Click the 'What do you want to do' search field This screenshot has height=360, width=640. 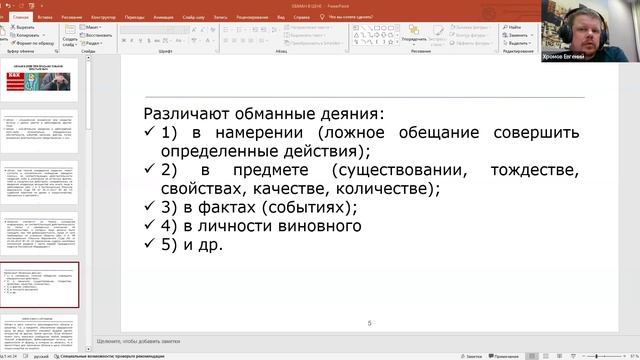(x=351, y=17)
